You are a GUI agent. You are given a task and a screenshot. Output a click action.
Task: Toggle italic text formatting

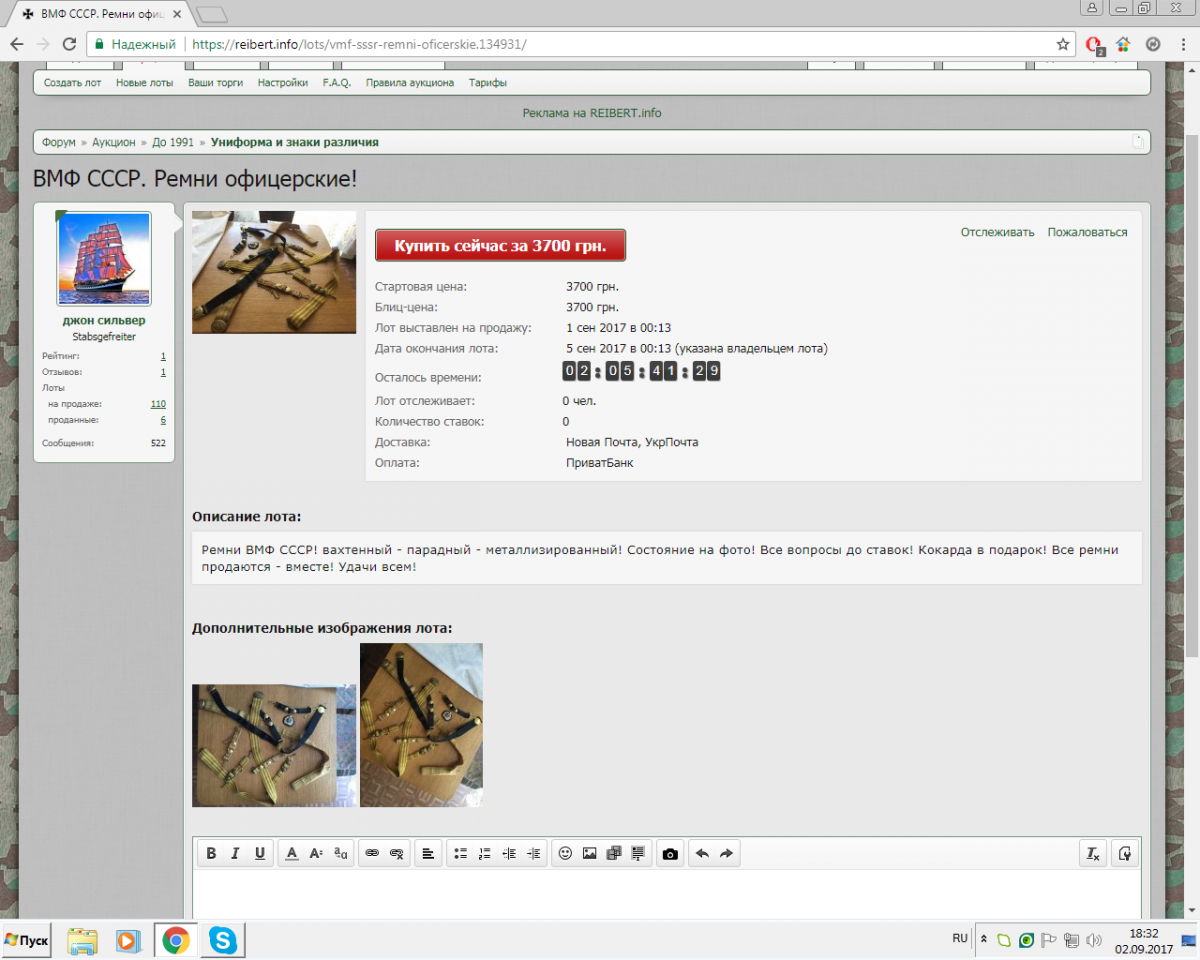pyautogui.click(x=236, y=854)
